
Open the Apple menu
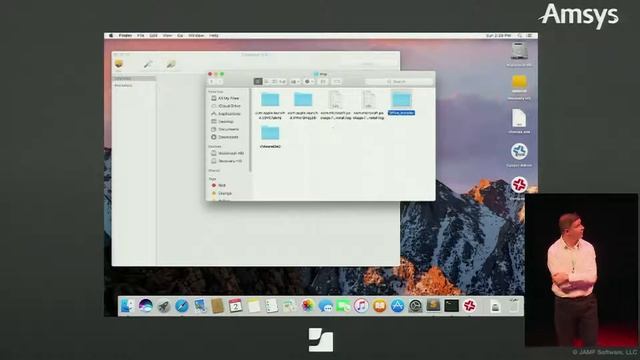tap(111, 36)
